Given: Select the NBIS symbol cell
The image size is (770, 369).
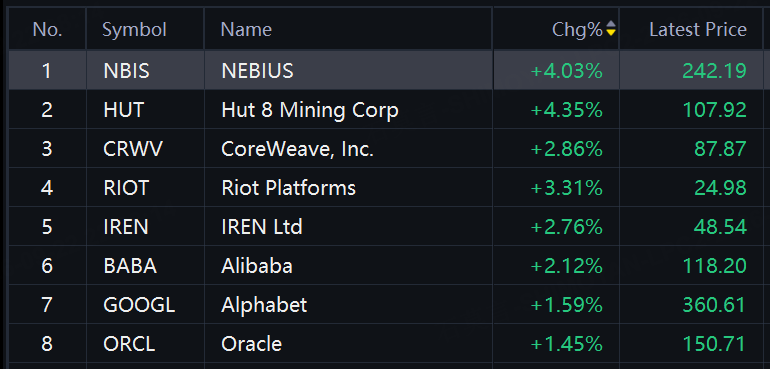Looking at the screenshot, I should [x=145, y=70].
